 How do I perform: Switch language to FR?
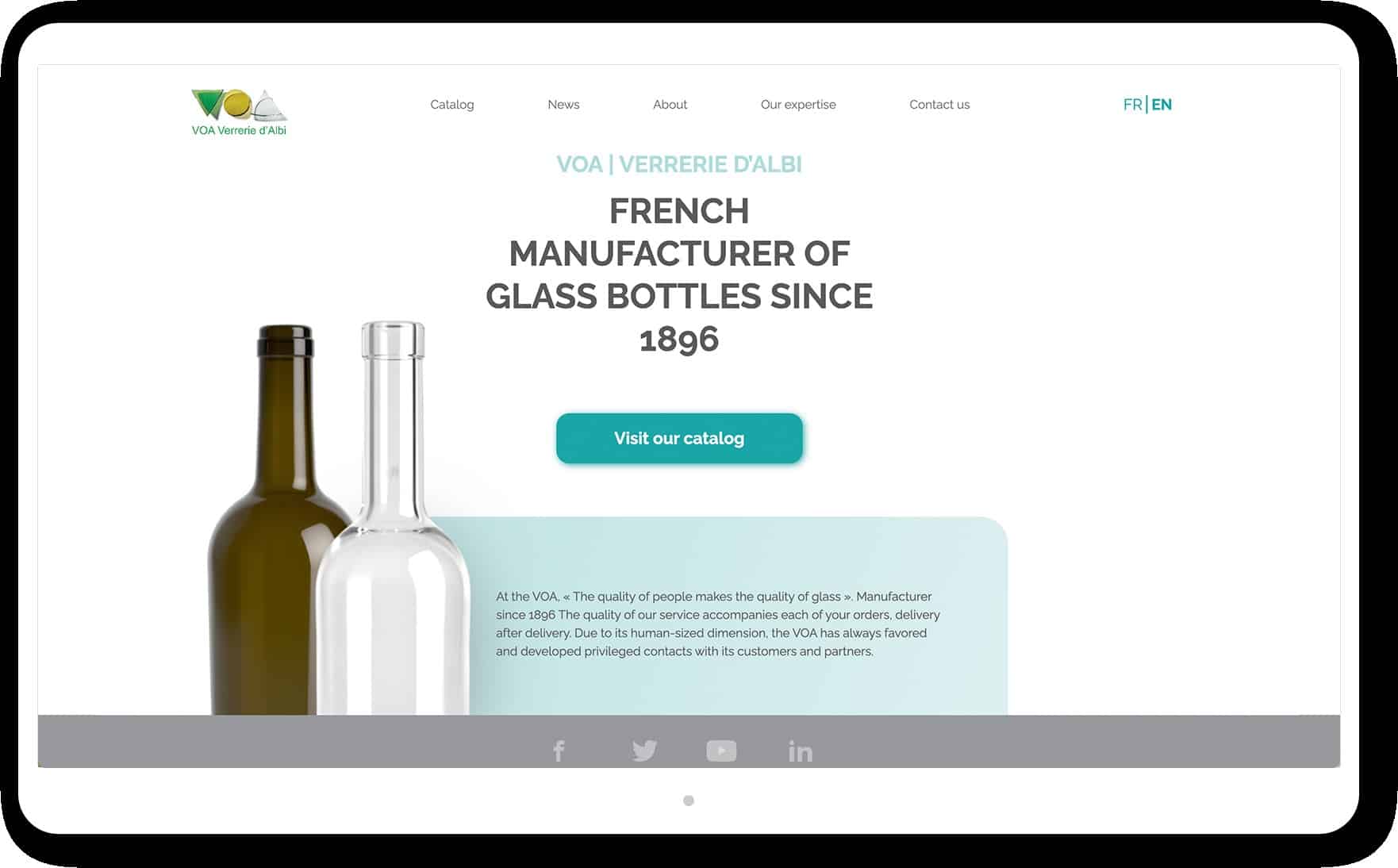[x=1132, y=105]
